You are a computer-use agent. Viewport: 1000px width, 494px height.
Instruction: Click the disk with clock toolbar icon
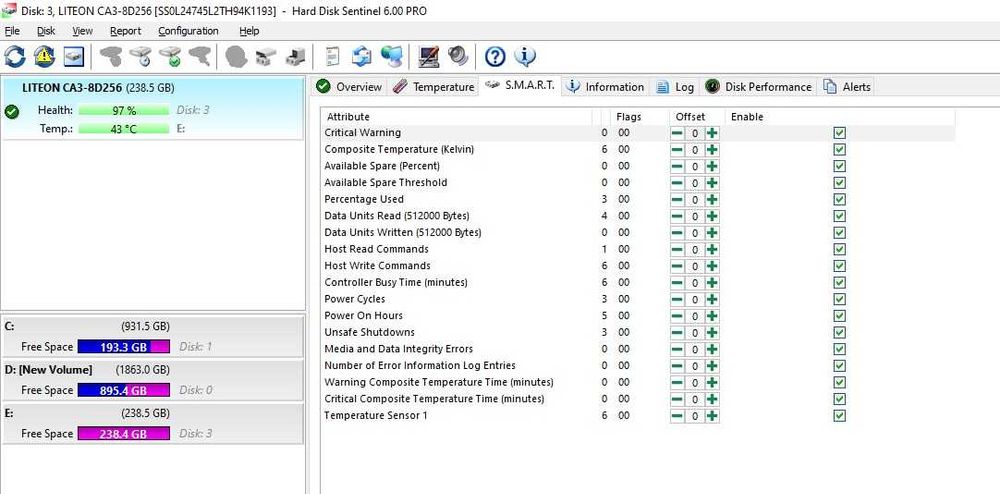[x=140, y=57]
